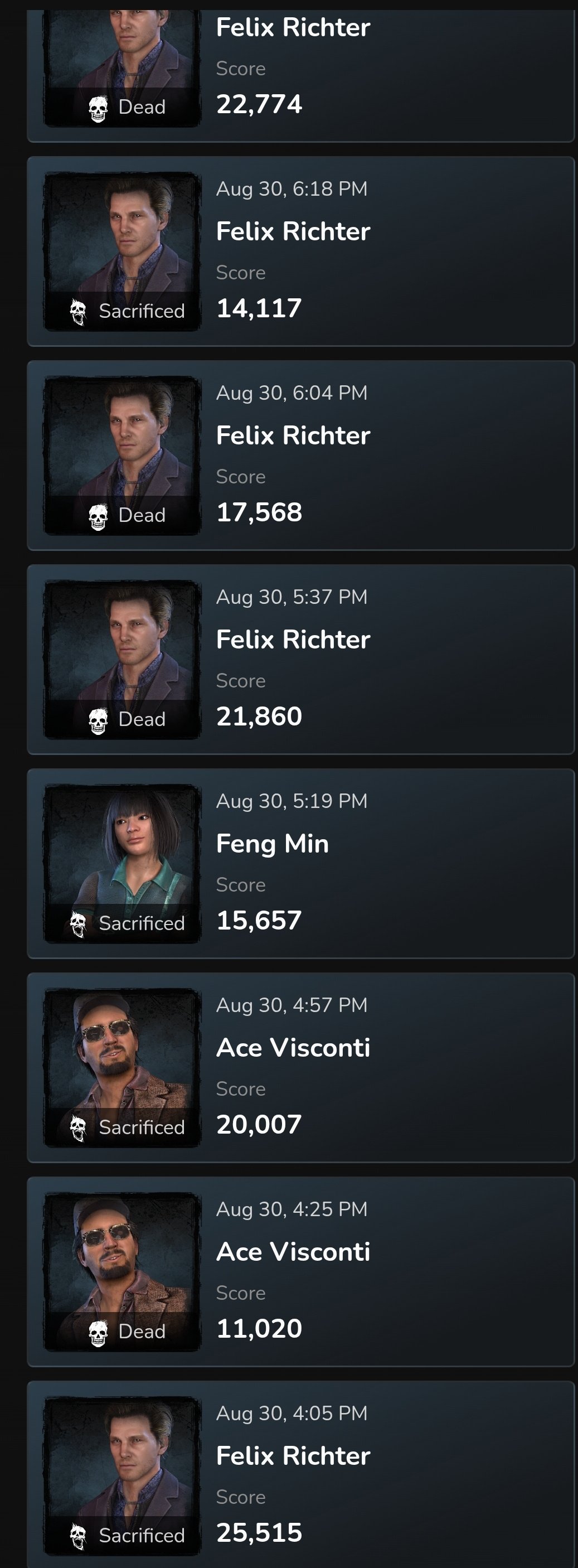Viewport: 578px width, 1568px height.
Task: Click Sacrificed icon on 4:05 PM Felix match
Action: tap(79, 1537)
